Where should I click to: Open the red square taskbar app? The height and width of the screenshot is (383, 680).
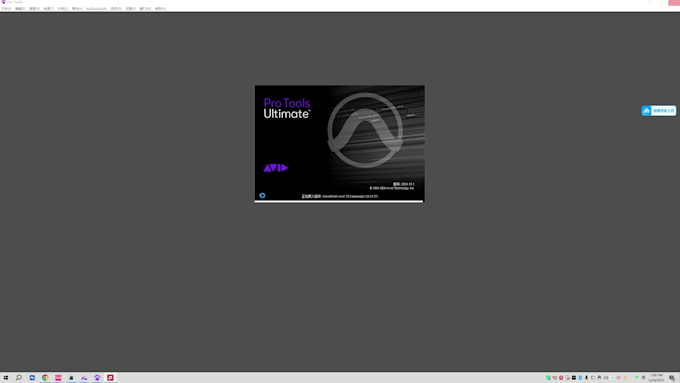[x=110, y=378]
